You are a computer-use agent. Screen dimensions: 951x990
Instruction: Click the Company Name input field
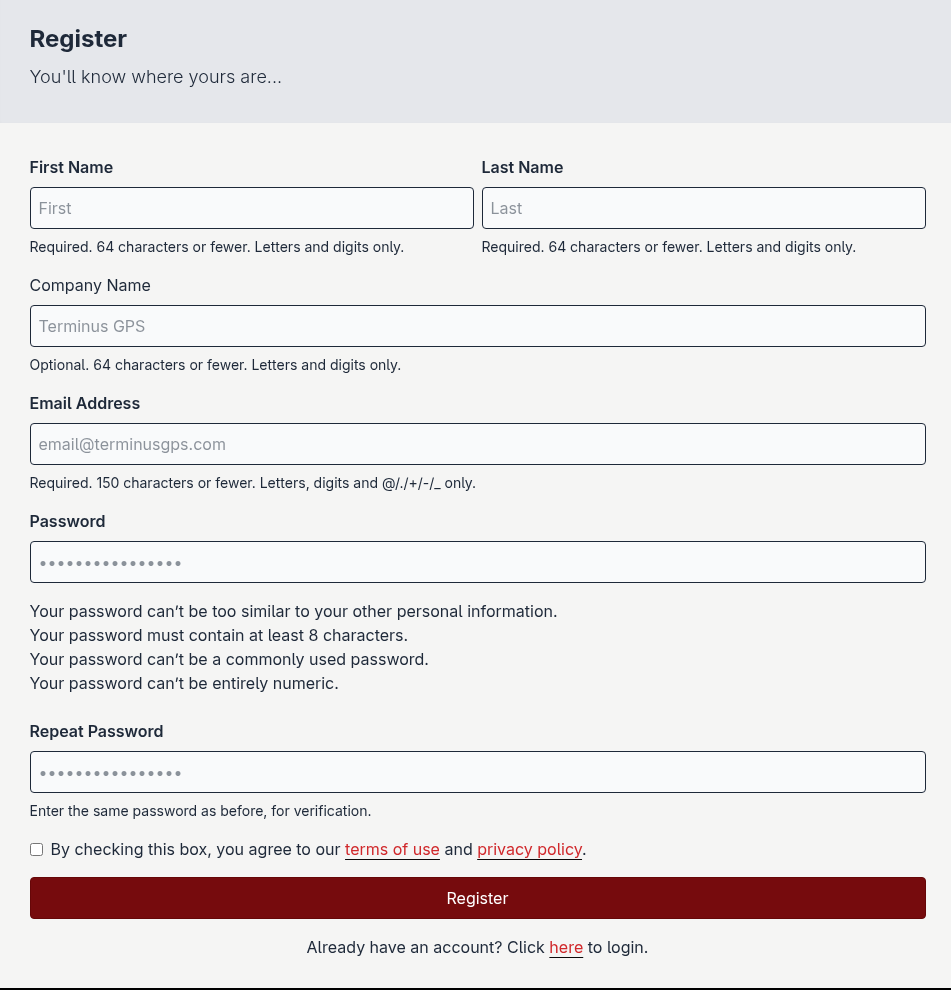[x=477, y=326]
